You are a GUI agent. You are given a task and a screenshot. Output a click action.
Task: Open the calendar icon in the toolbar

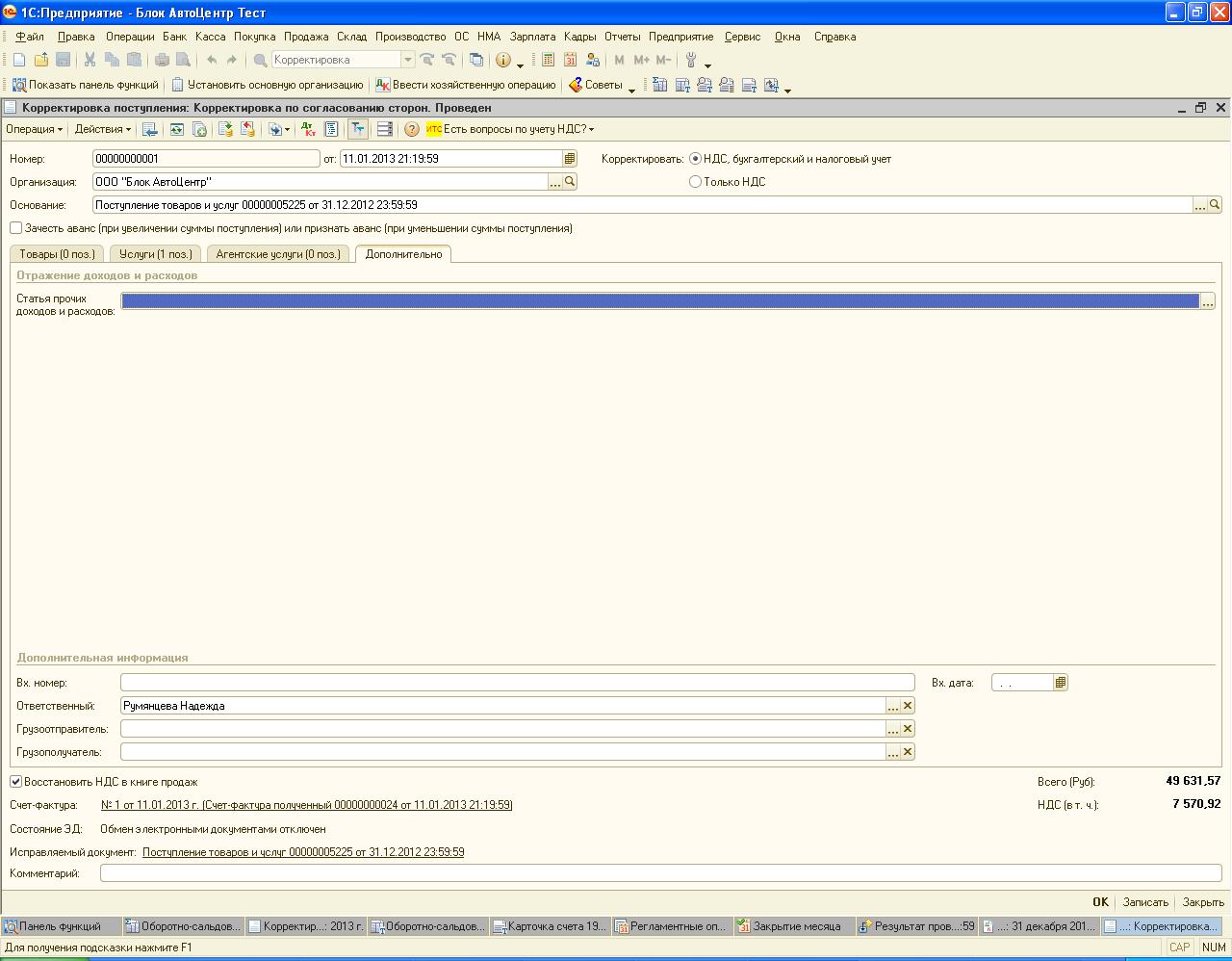(570, 60)
